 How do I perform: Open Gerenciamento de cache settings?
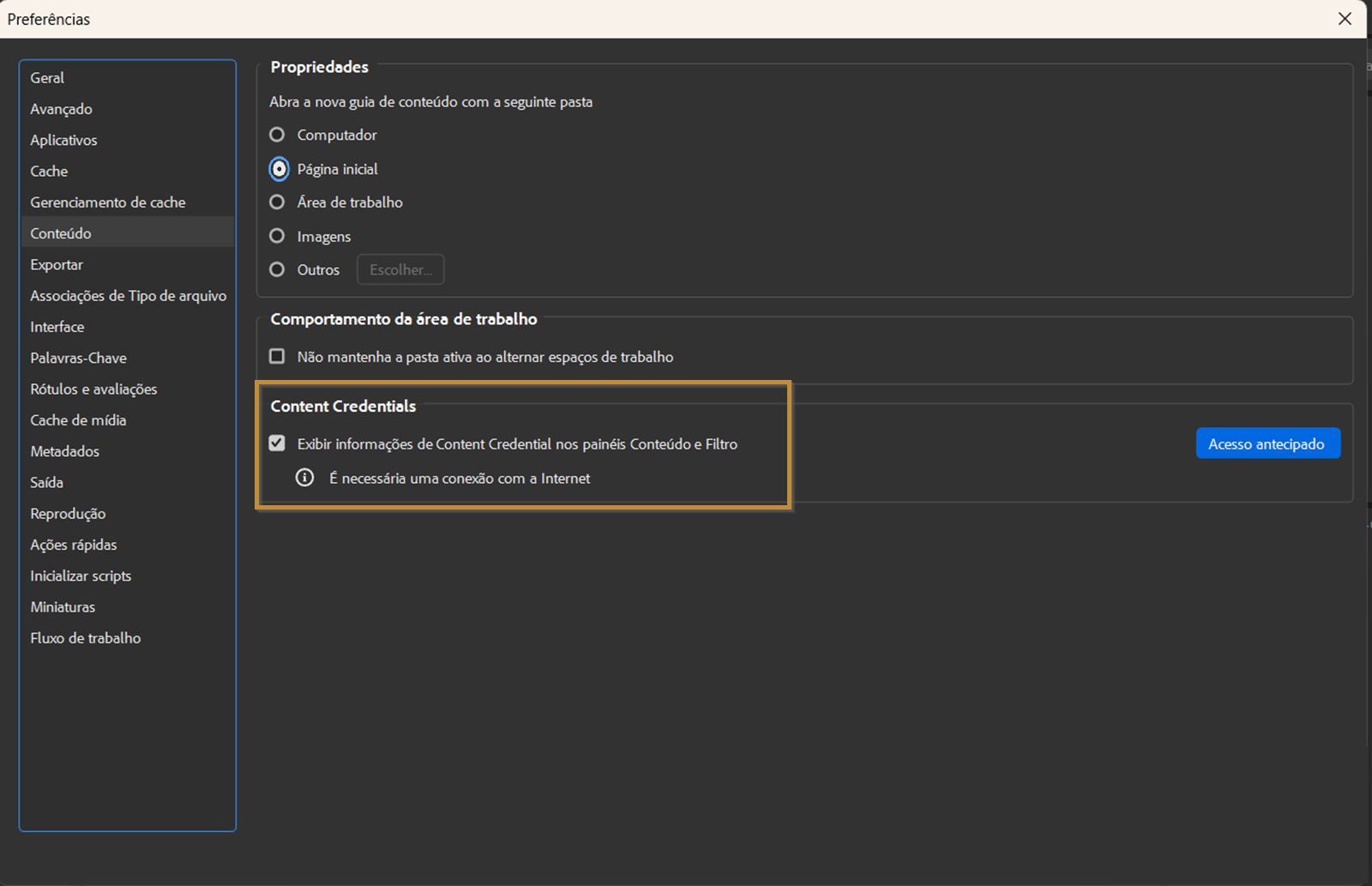click(x=127, y=202)
